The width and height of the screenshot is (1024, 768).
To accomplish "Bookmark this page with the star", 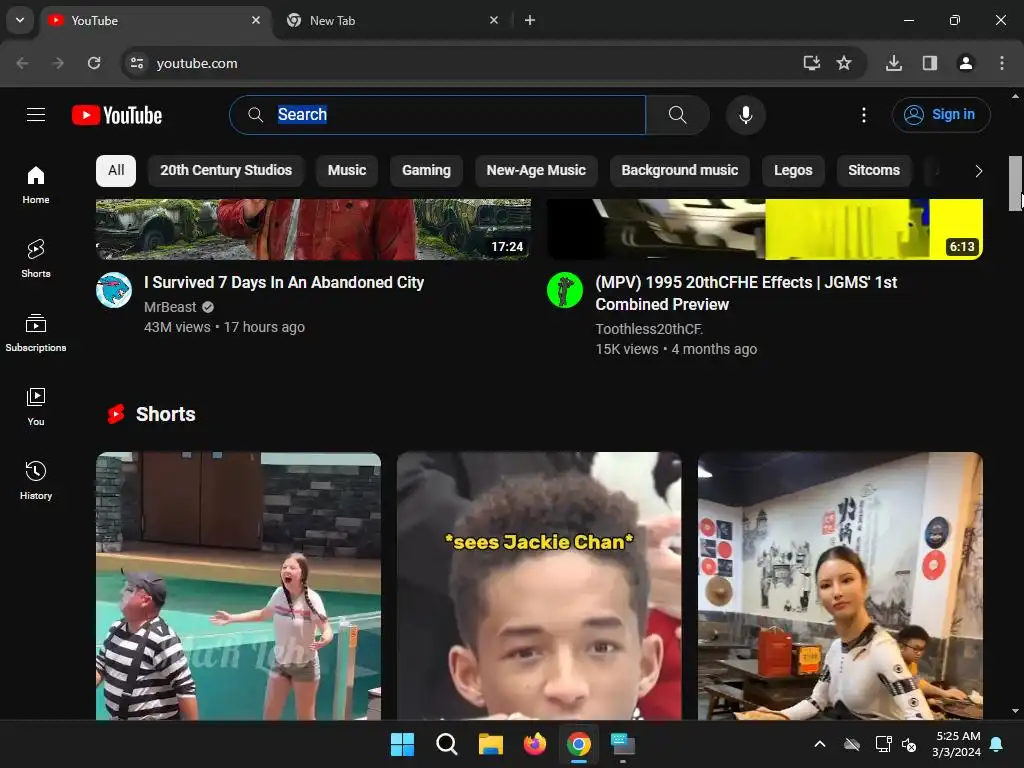I will 844,63.
